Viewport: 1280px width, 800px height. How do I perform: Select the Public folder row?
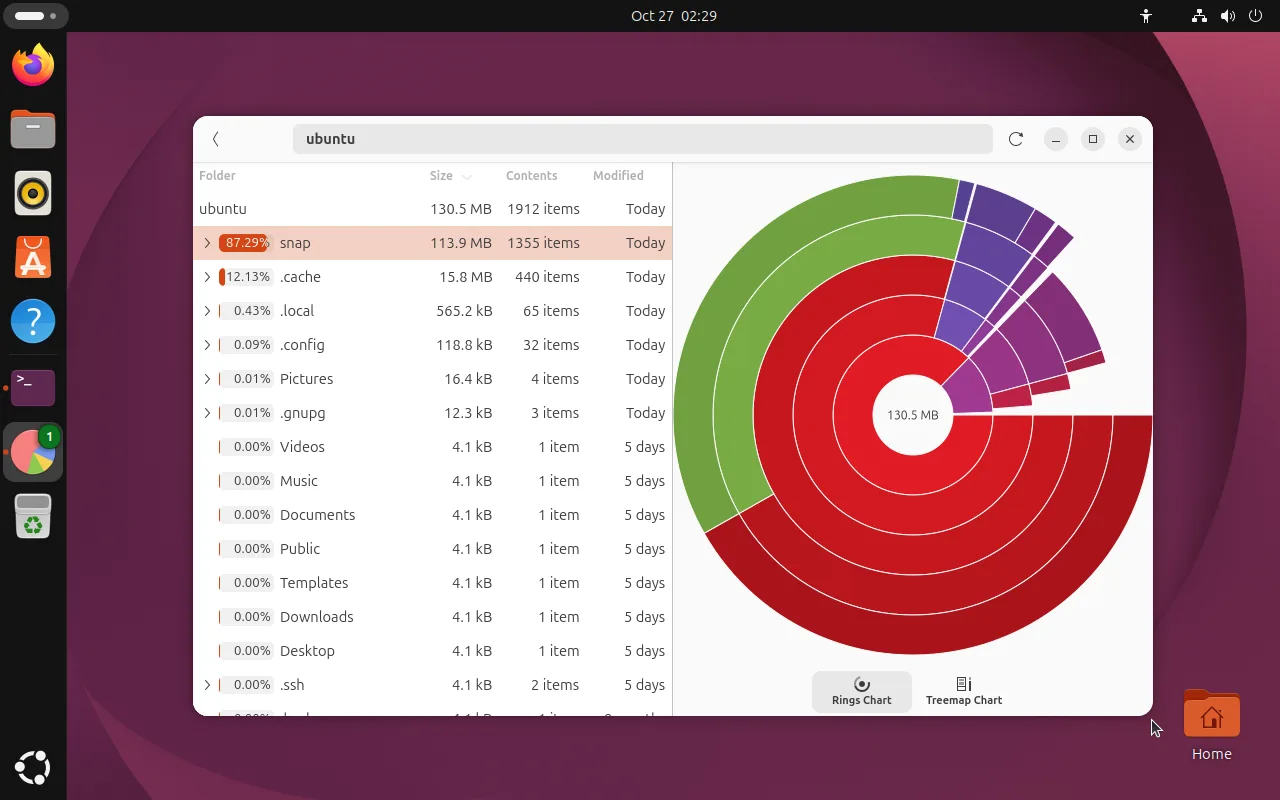point(432,549)
